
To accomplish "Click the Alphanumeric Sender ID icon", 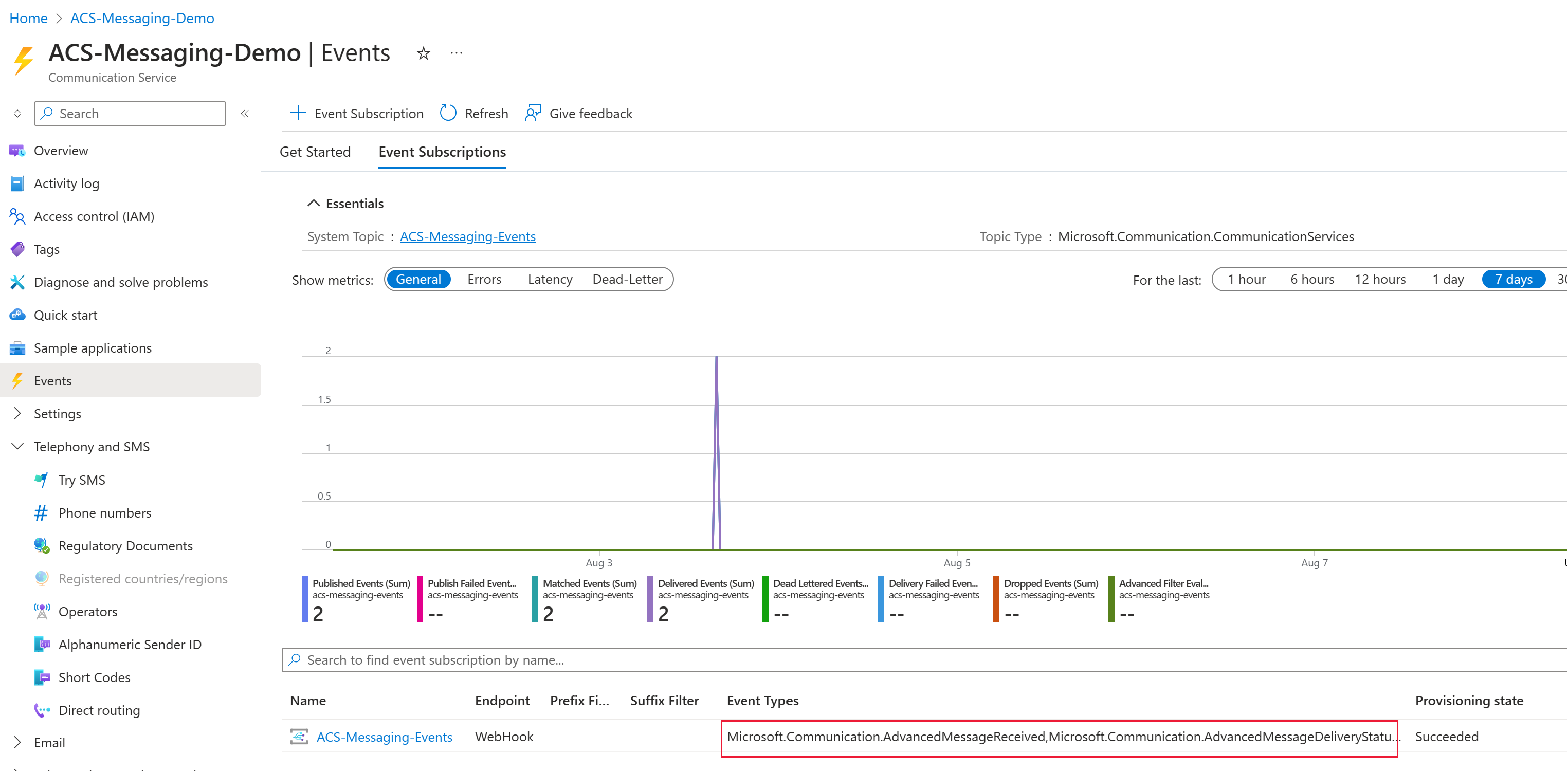I will point(42,644).
